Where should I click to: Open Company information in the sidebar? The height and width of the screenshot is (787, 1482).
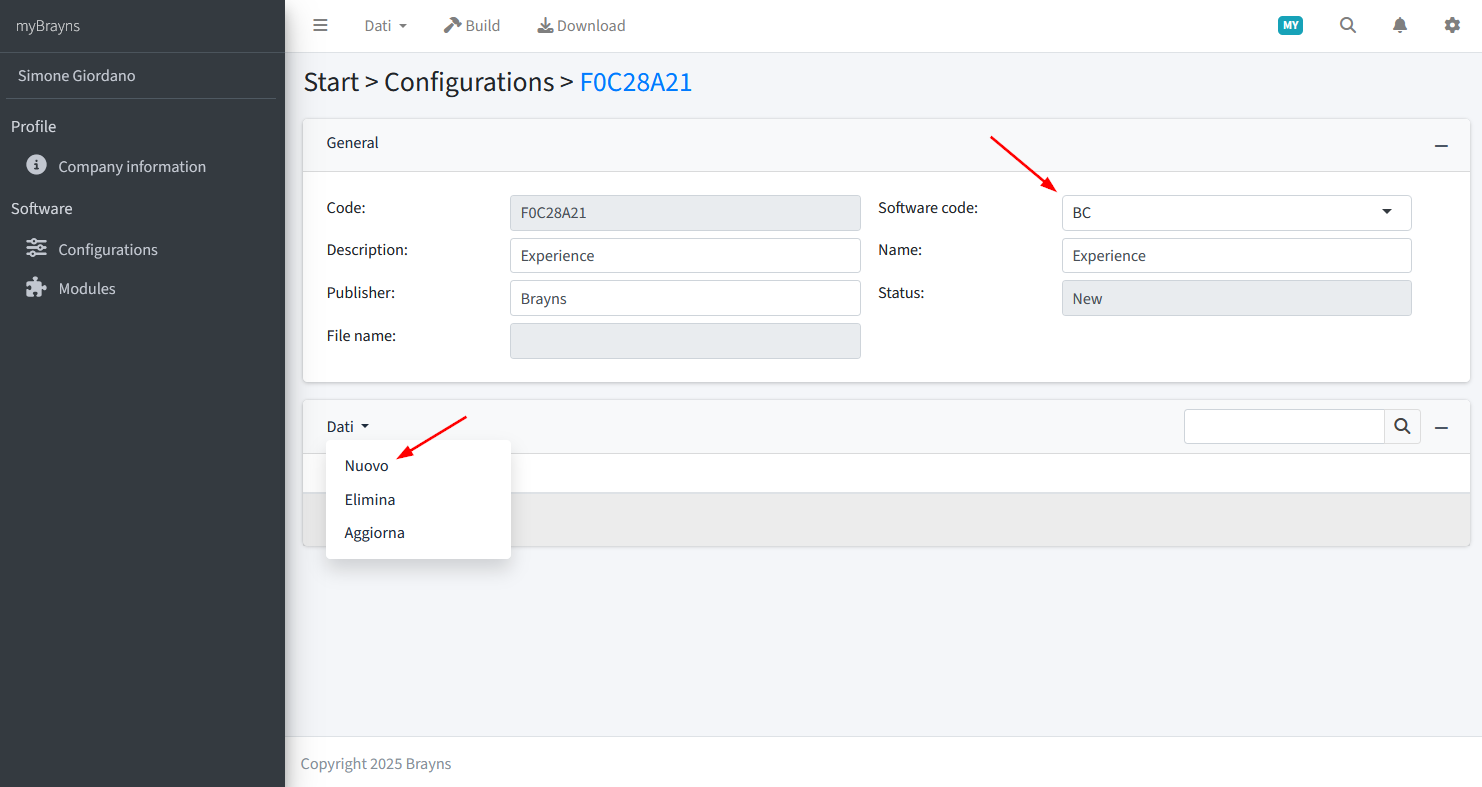(x=116, y=166)
